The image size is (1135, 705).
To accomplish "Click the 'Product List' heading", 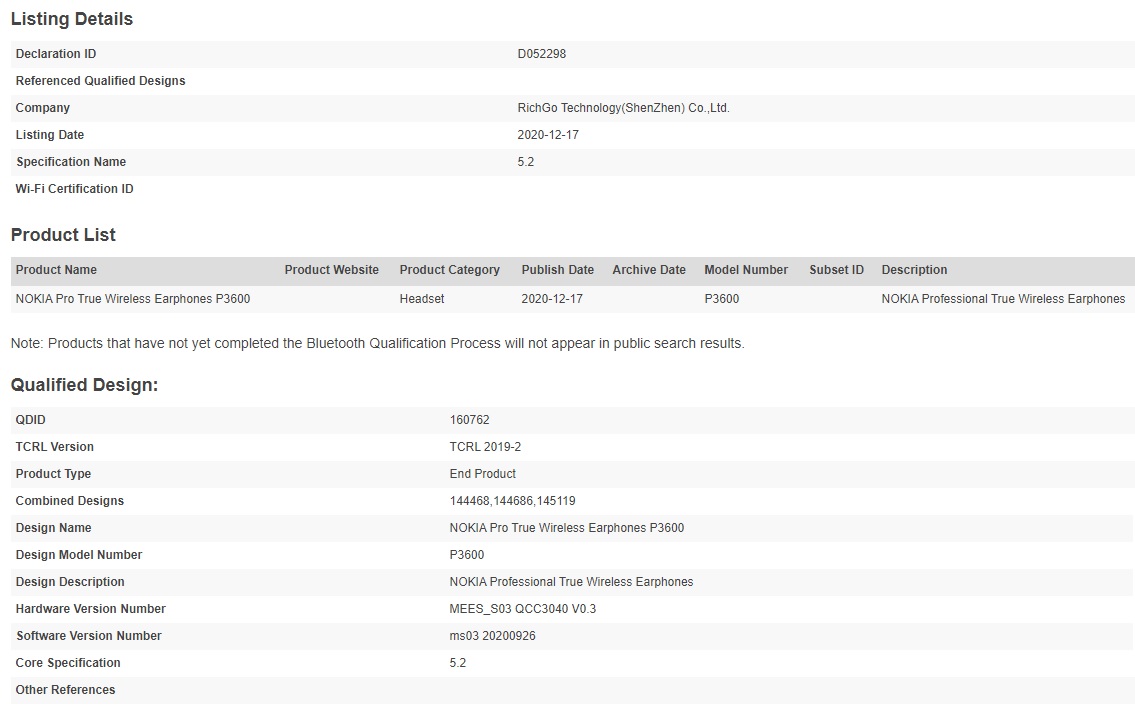I will tap(63, 235).
